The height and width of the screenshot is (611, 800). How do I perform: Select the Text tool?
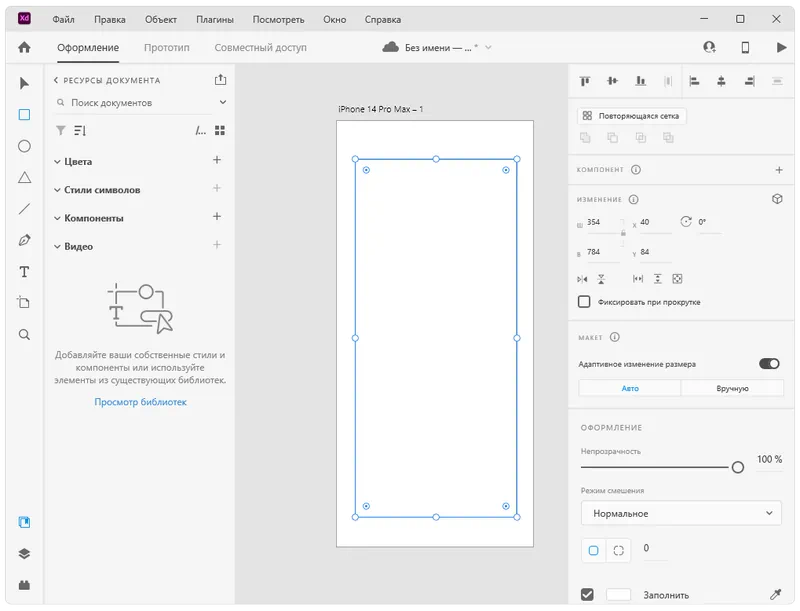click(x=24, y=272)
